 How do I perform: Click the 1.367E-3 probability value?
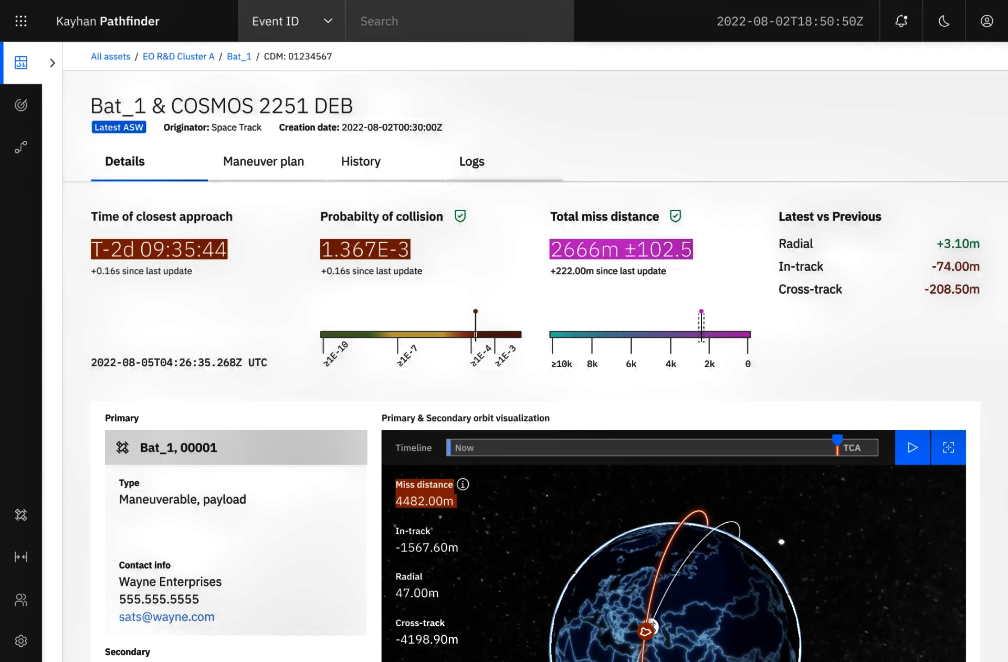tap(365, 249)
